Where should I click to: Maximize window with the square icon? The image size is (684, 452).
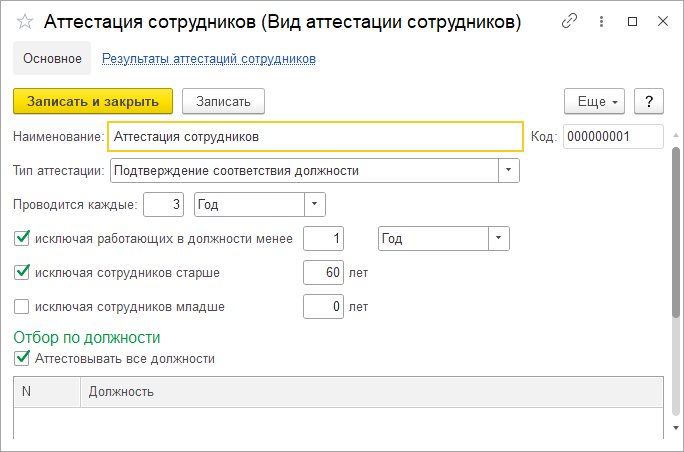pos(632,21)
